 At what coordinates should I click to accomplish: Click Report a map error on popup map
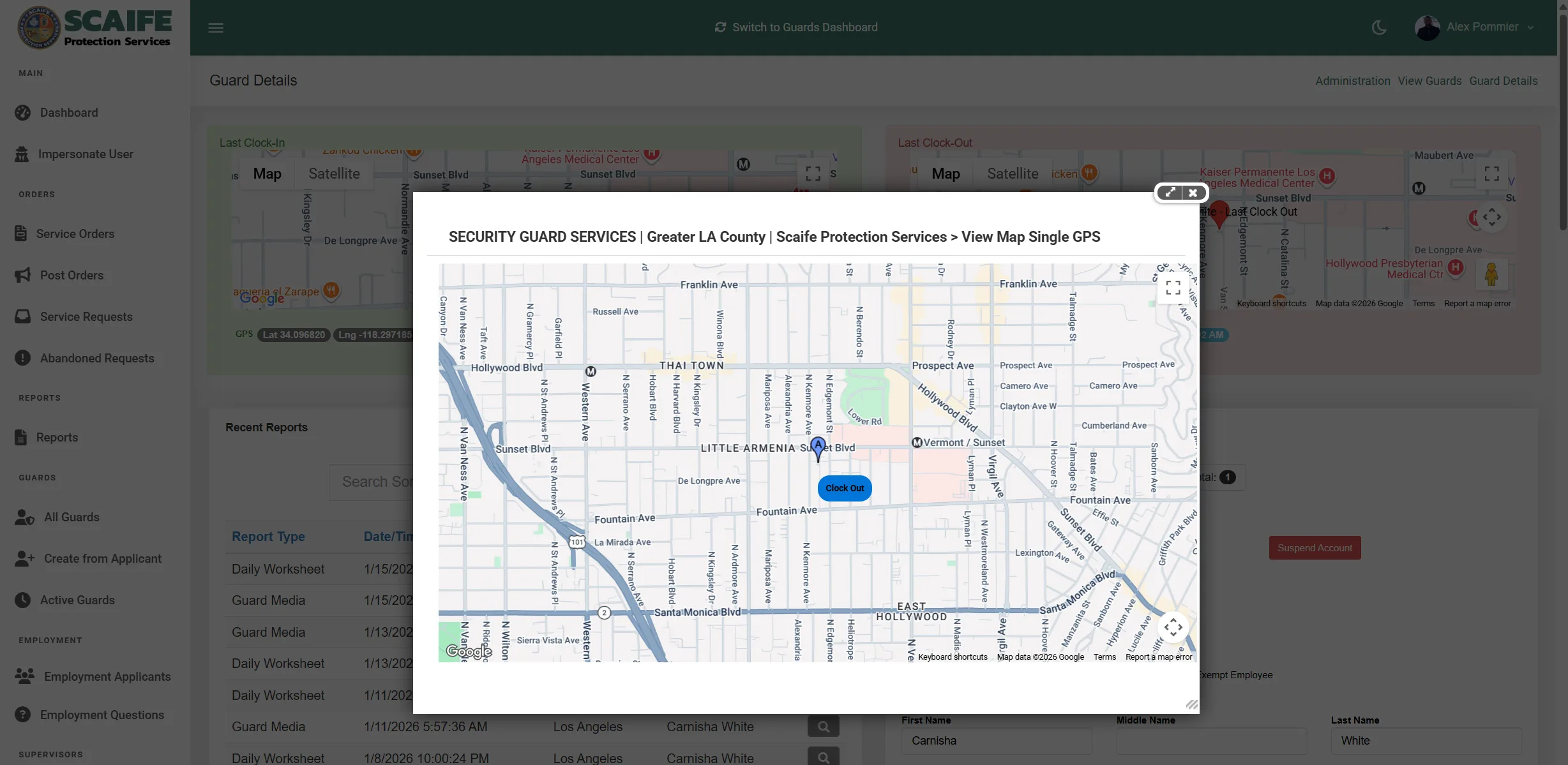click(x=1159, y=657)
